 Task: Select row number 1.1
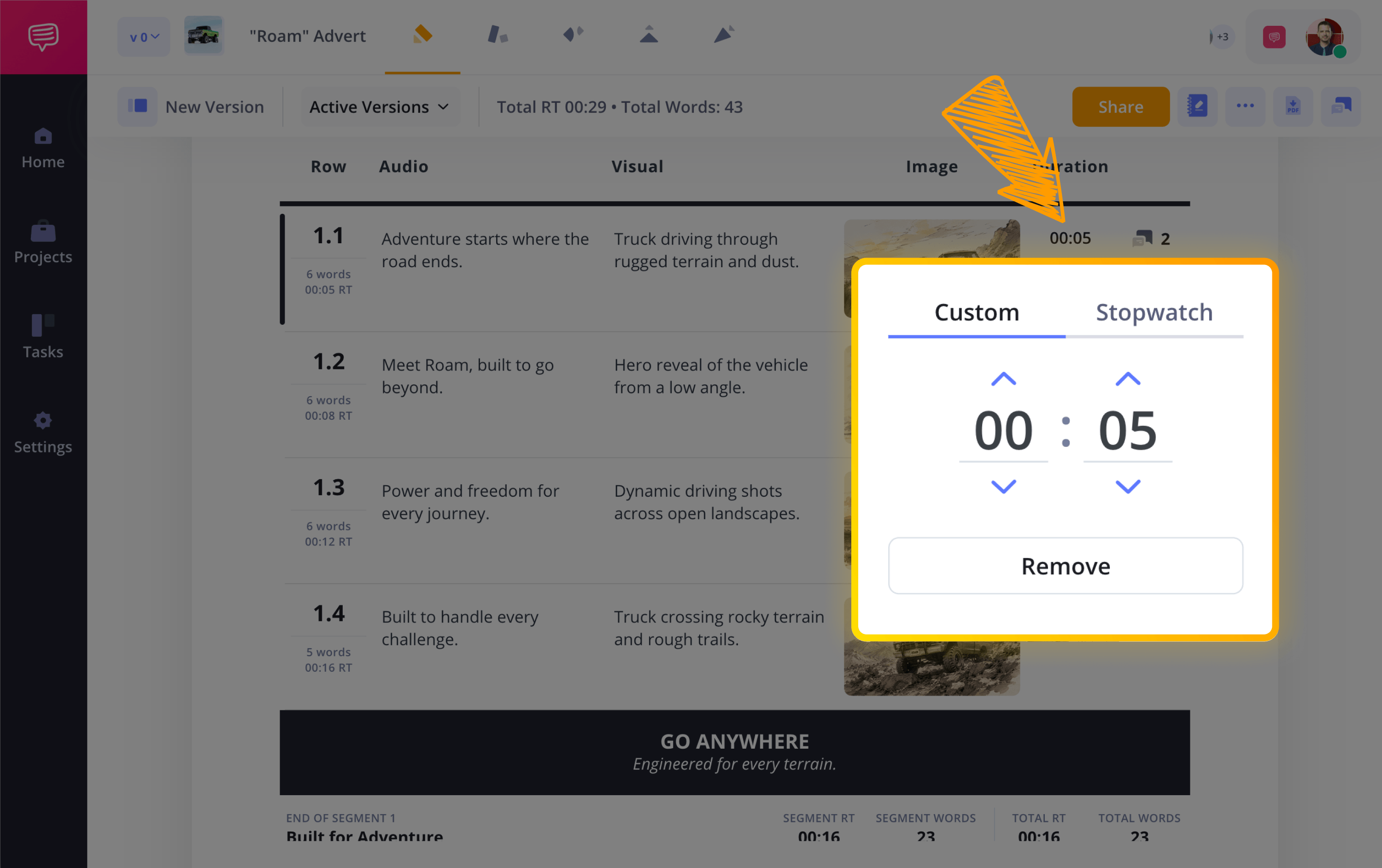click(329, 236)
